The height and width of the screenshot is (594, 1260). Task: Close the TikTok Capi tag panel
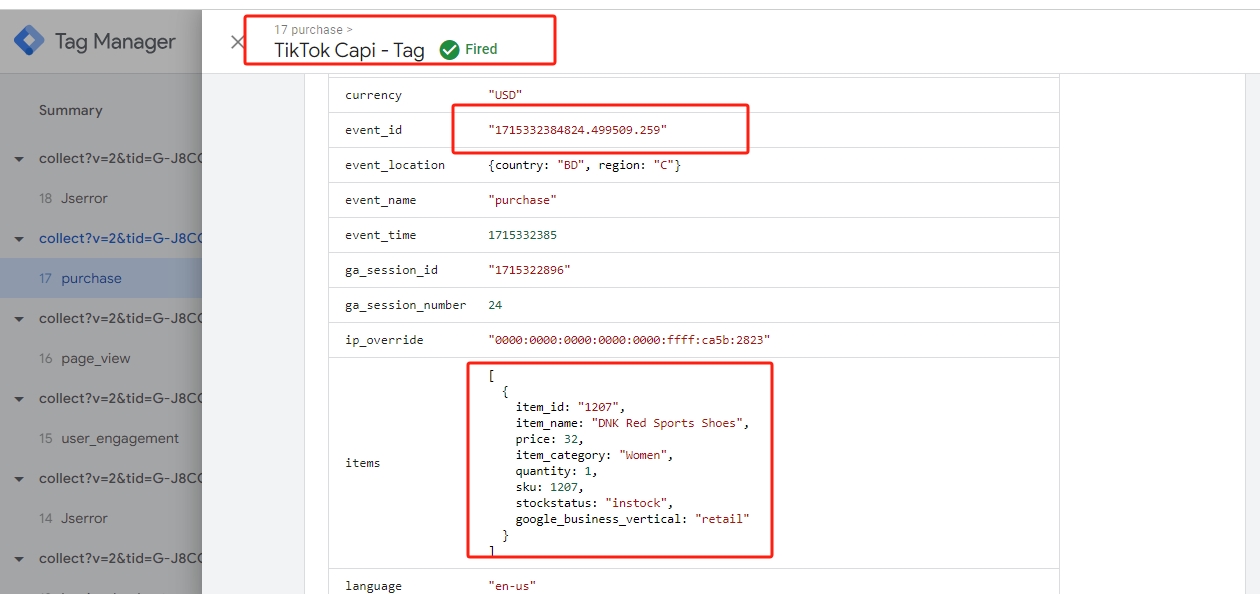coord(237,42)
